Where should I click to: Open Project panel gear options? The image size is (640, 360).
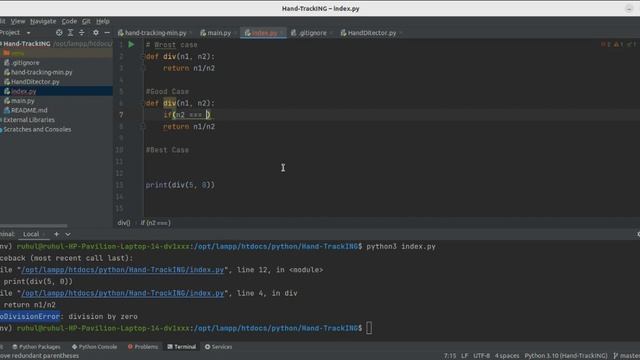pos(96,33)
